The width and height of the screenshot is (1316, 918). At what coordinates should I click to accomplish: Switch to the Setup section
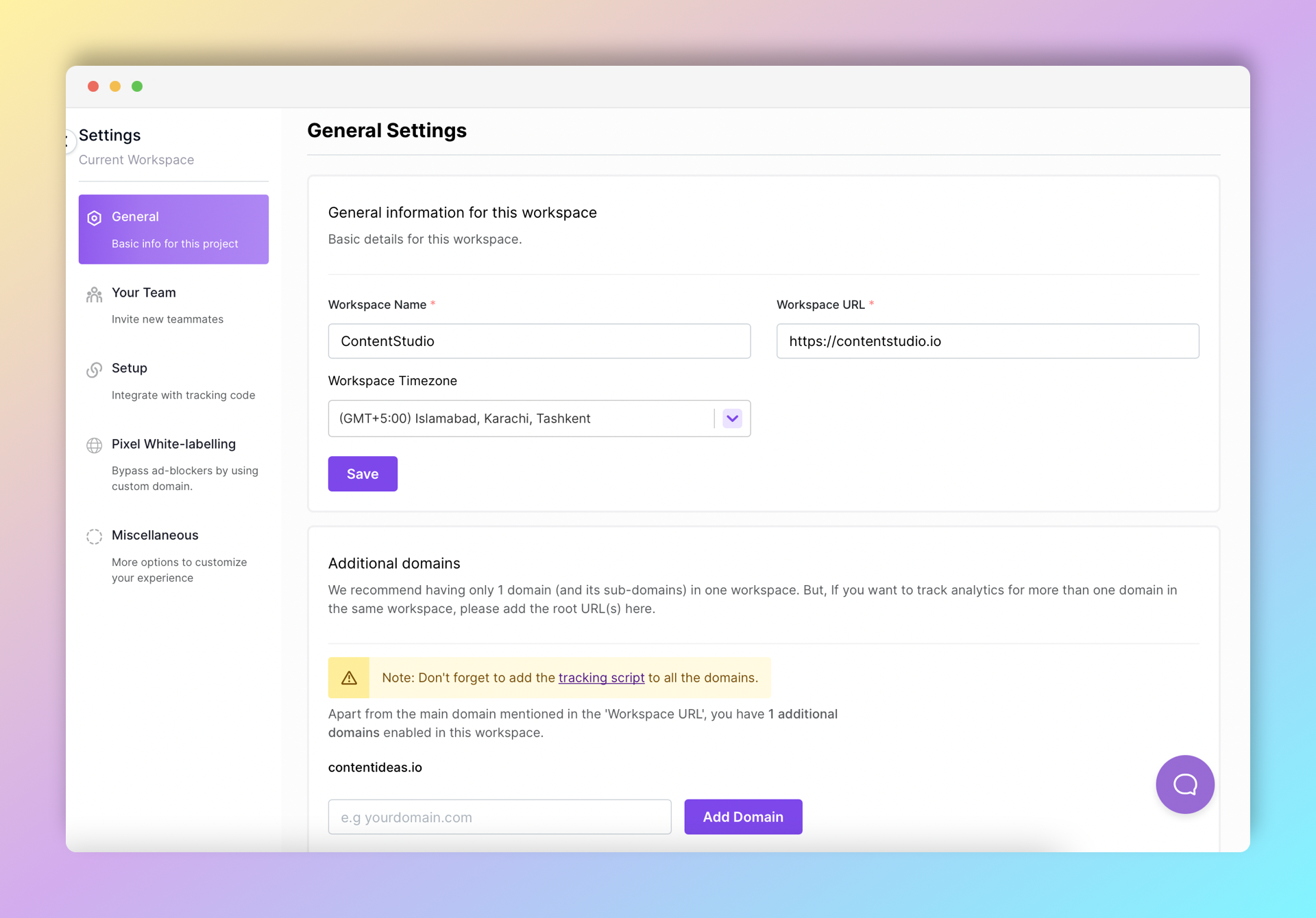coord(173,381)
